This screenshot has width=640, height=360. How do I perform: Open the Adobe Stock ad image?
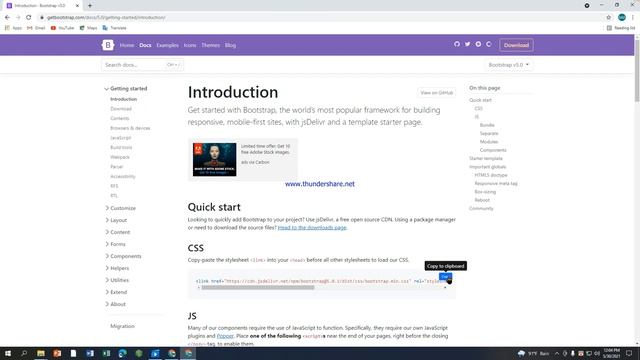coord(215,160)
